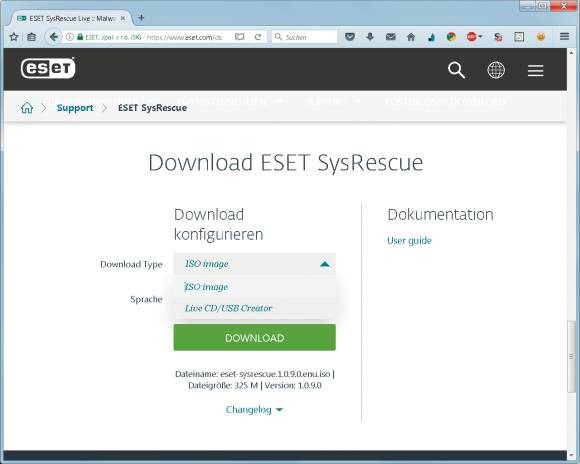Click the Pocket icon in toolbar
This screenshot has width=580, height=464.
(350, 37)
